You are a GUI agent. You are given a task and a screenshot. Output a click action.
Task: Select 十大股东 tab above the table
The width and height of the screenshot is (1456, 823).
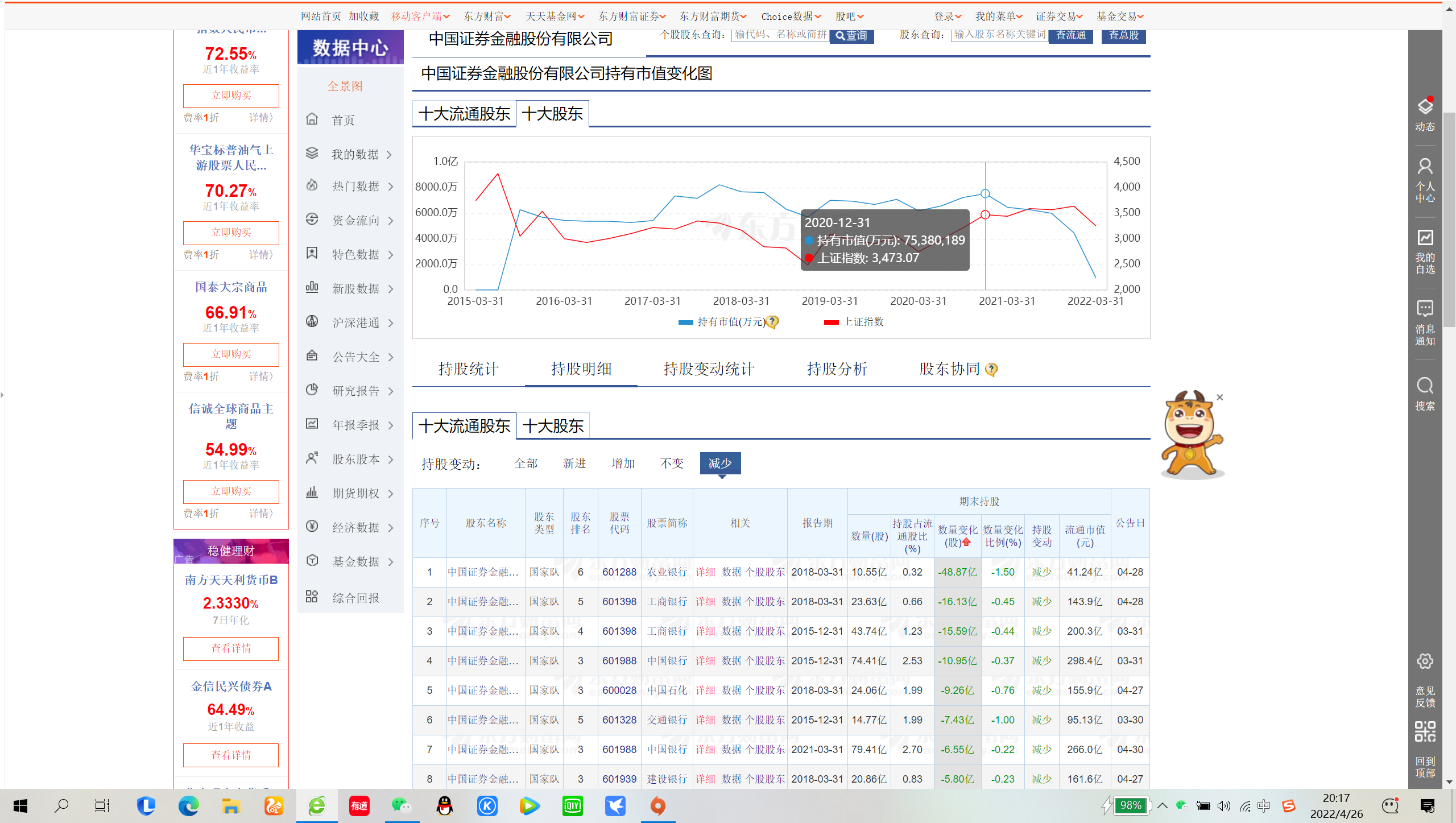coord(553,426)
